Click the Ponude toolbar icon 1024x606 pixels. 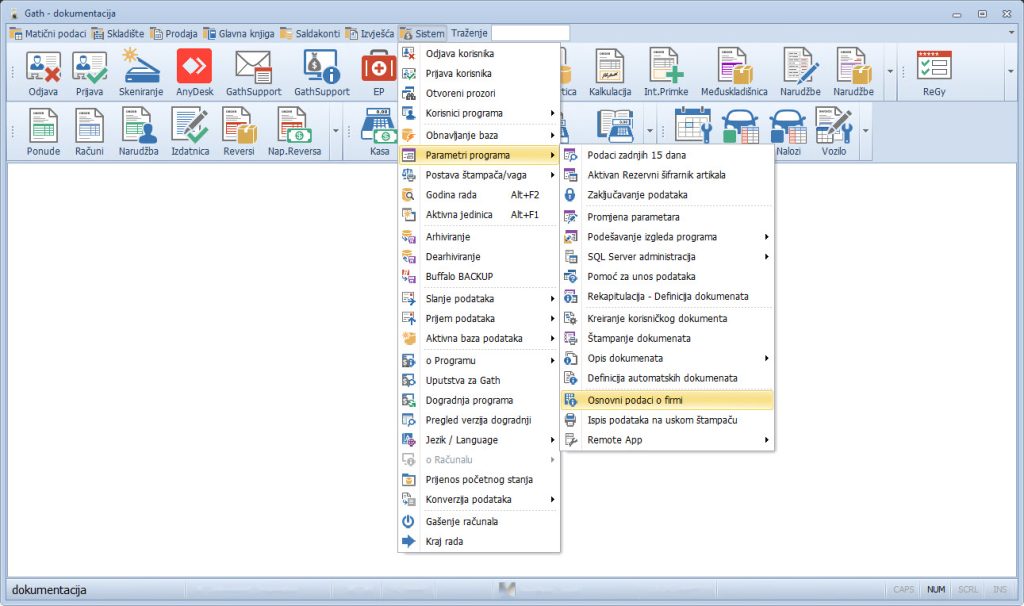[43, 132]
